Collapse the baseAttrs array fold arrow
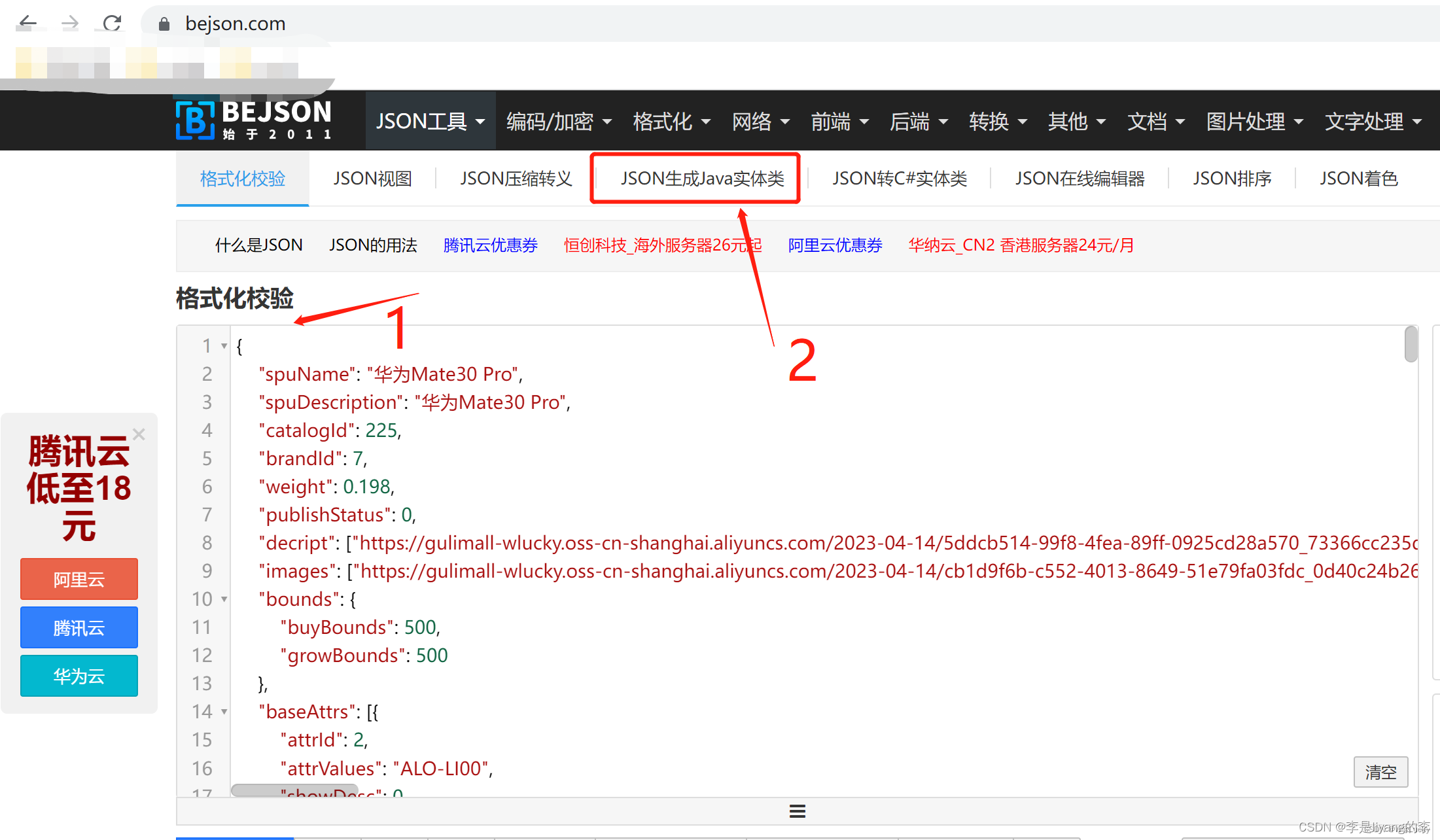 224,712
